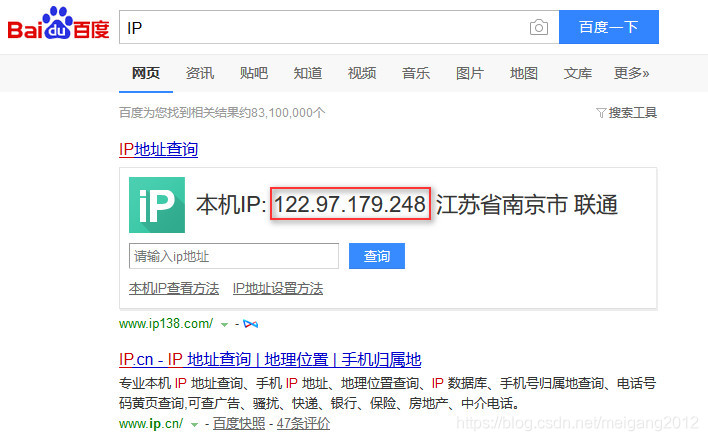The width and height of the screenshot is (708, 441).
Task: Open camera image search icon
Action: tap(539, 28)
